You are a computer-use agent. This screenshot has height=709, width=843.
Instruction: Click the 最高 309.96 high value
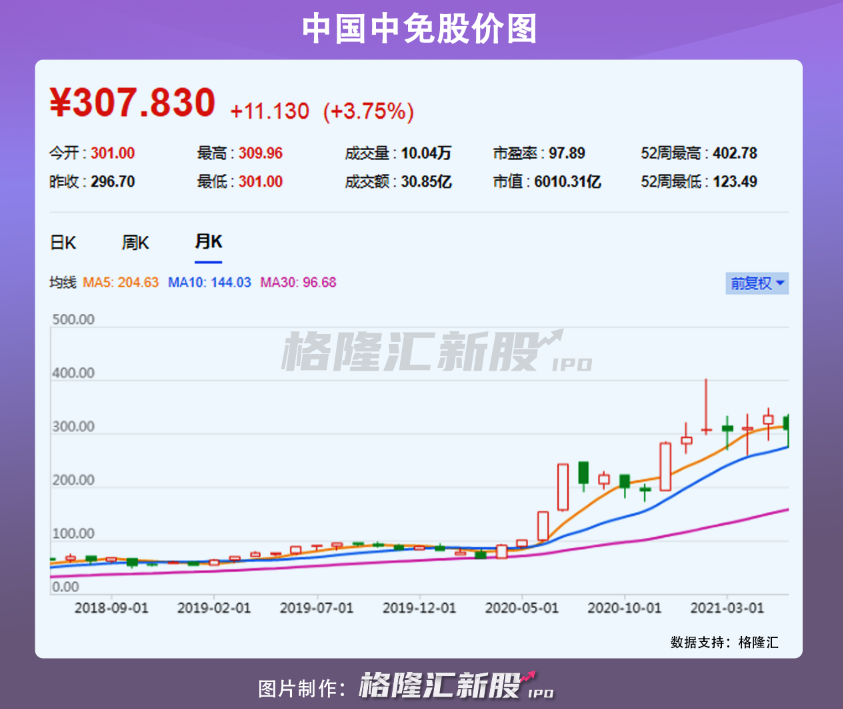pos(240,153)
